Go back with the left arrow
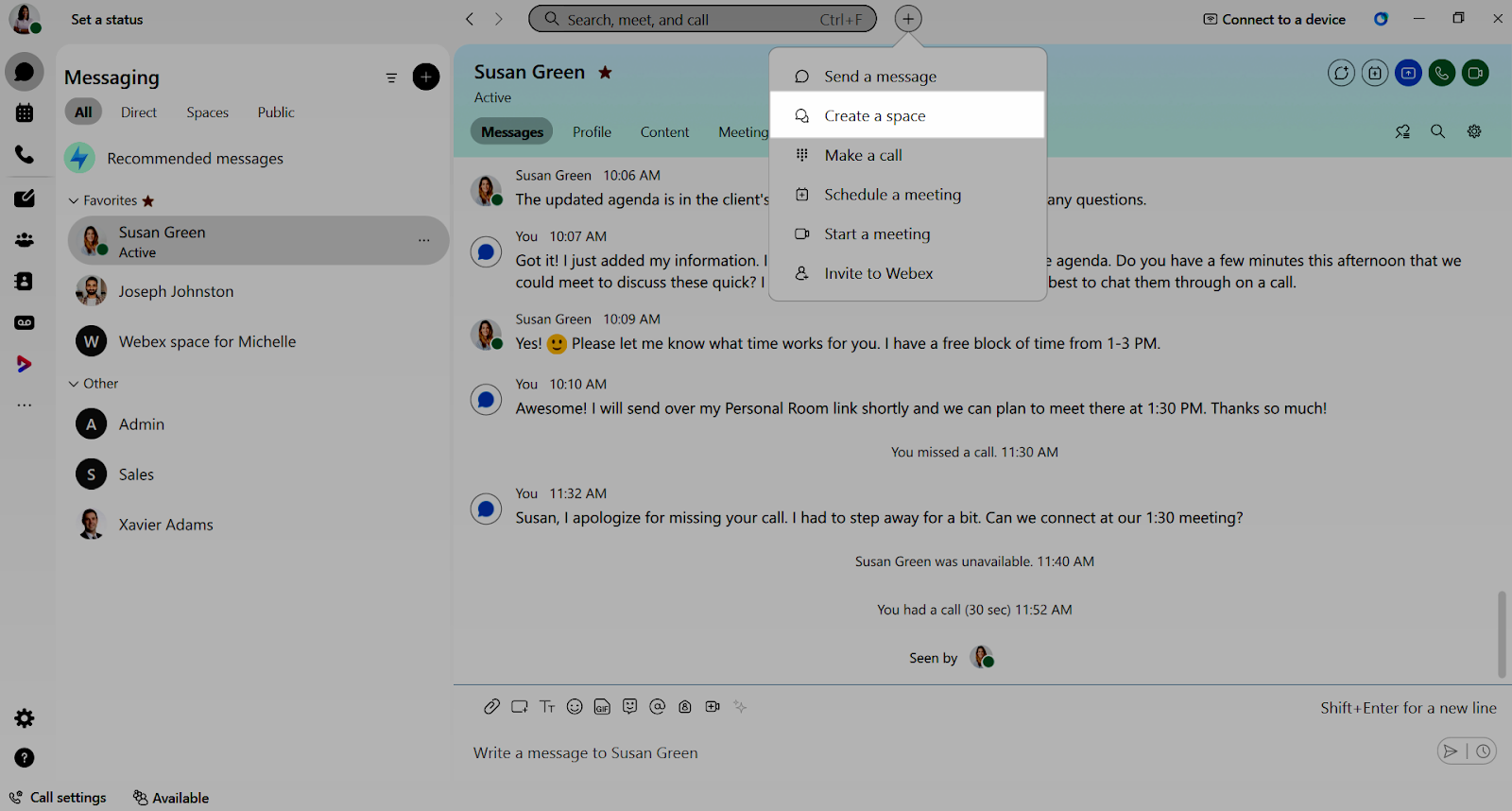The width and height of the screenshot is (1512, 811). [470, 19]
